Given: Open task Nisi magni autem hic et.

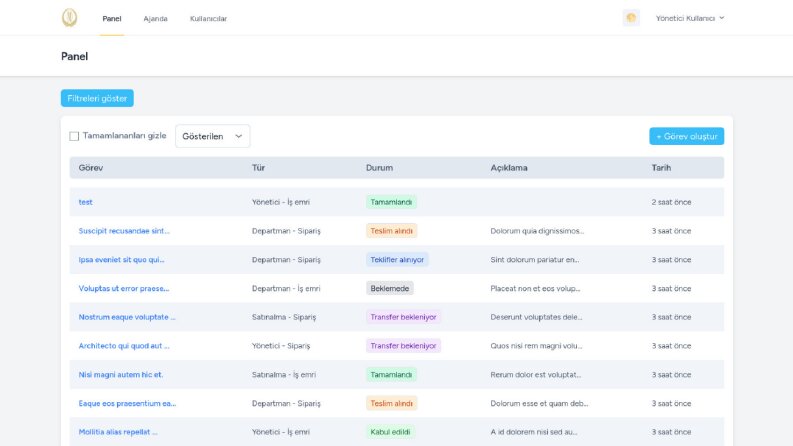Looking at the screenshot, I should click(121, 375).
